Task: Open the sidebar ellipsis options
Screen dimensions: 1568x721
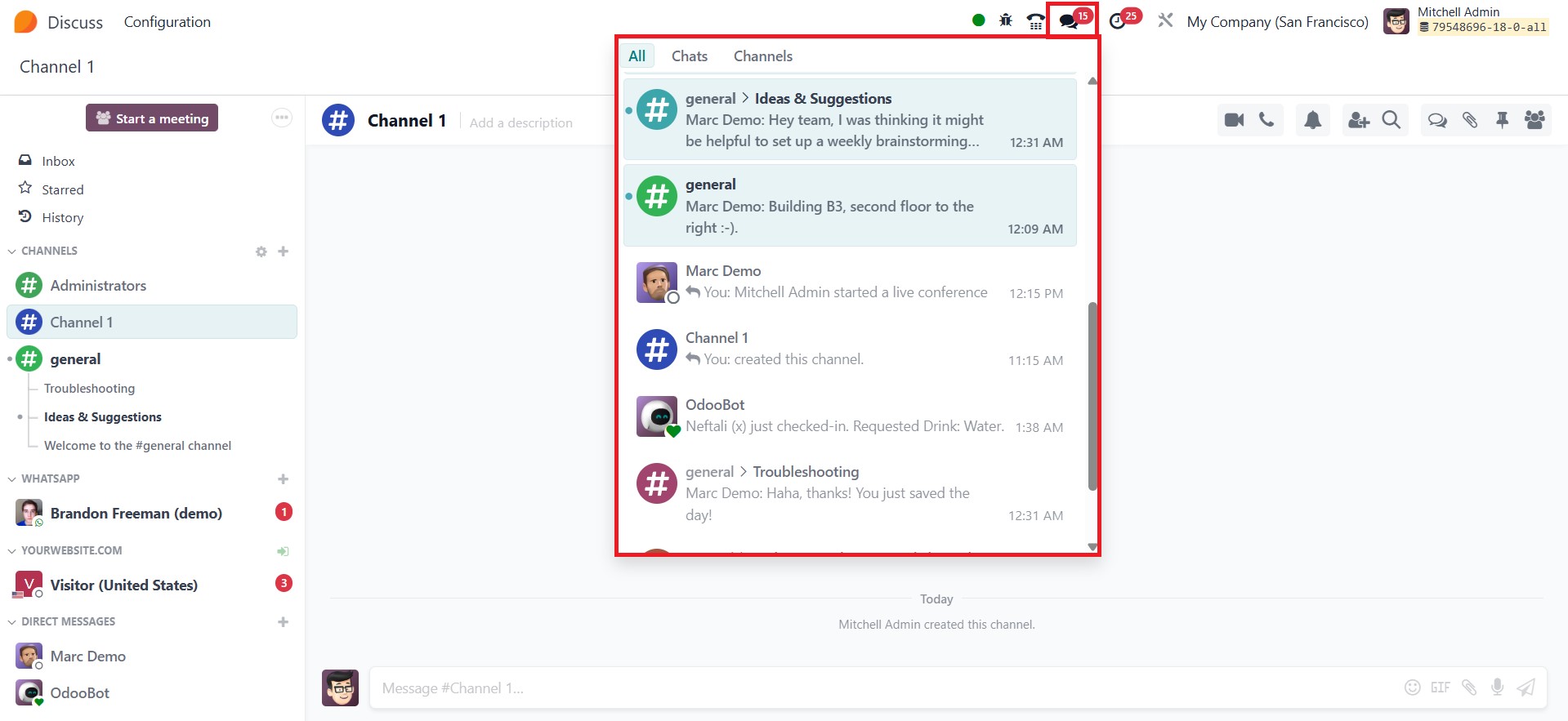Action: click(282, 118)
